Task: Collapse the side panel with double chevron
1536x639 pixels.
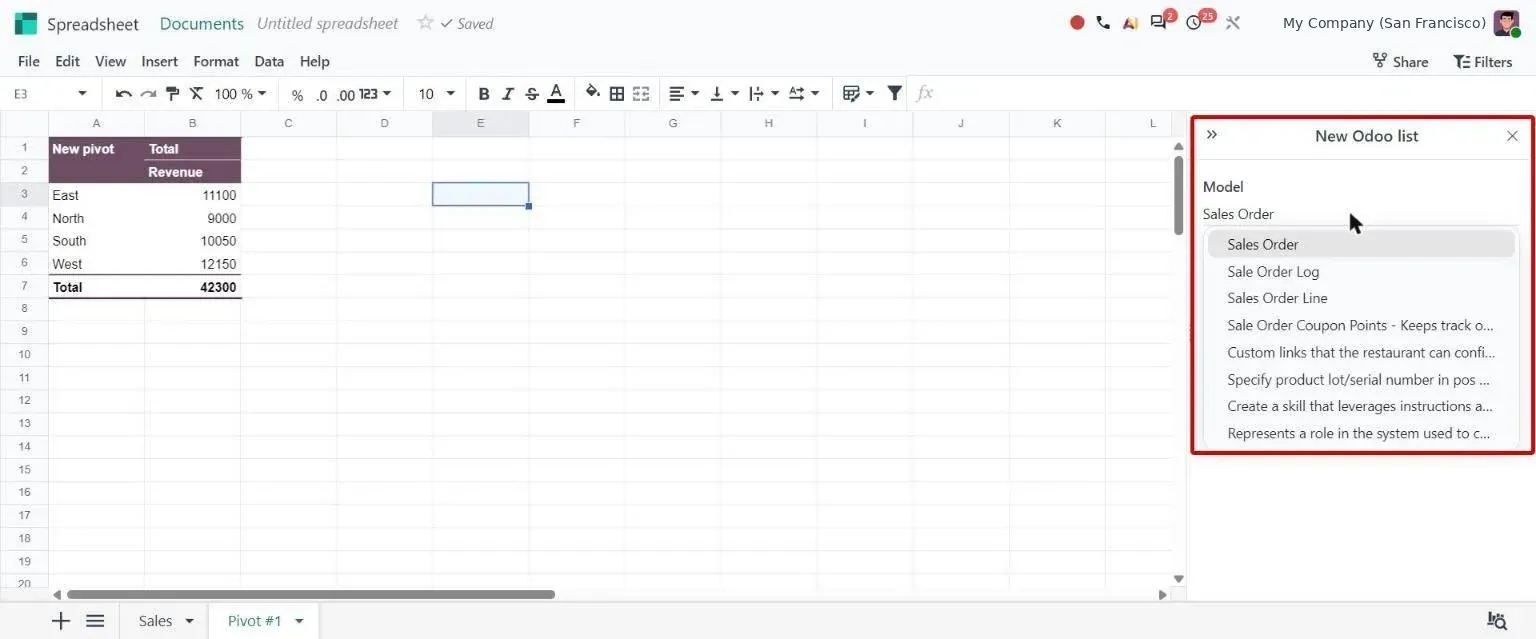Action: 1212,134
